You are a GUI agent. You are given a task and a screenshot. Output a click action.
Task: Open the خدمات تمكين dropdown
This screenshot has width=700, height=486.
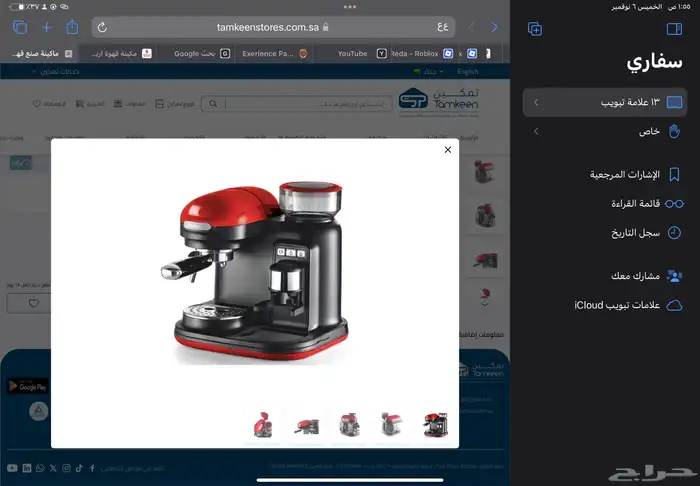(x=55, y=71)
